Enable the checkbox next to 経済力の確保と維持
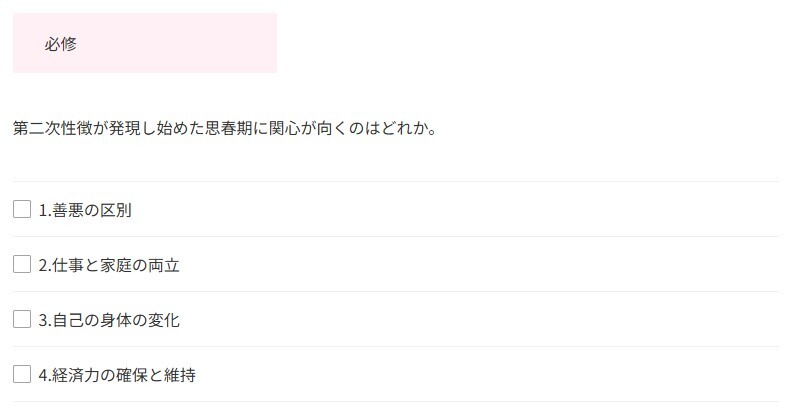Screen dimensions: 794x417 pos(22,374)
